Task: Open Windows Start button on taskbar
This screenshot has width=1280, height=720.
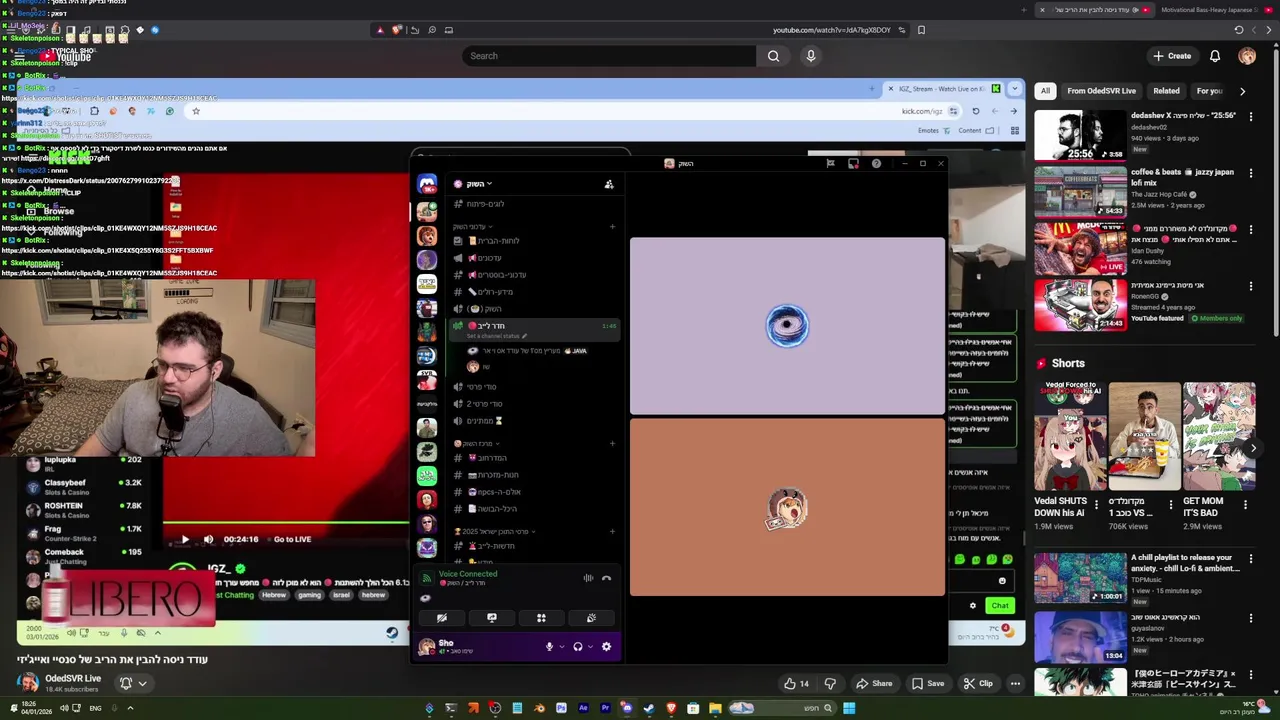Action: tap(849, 708)
